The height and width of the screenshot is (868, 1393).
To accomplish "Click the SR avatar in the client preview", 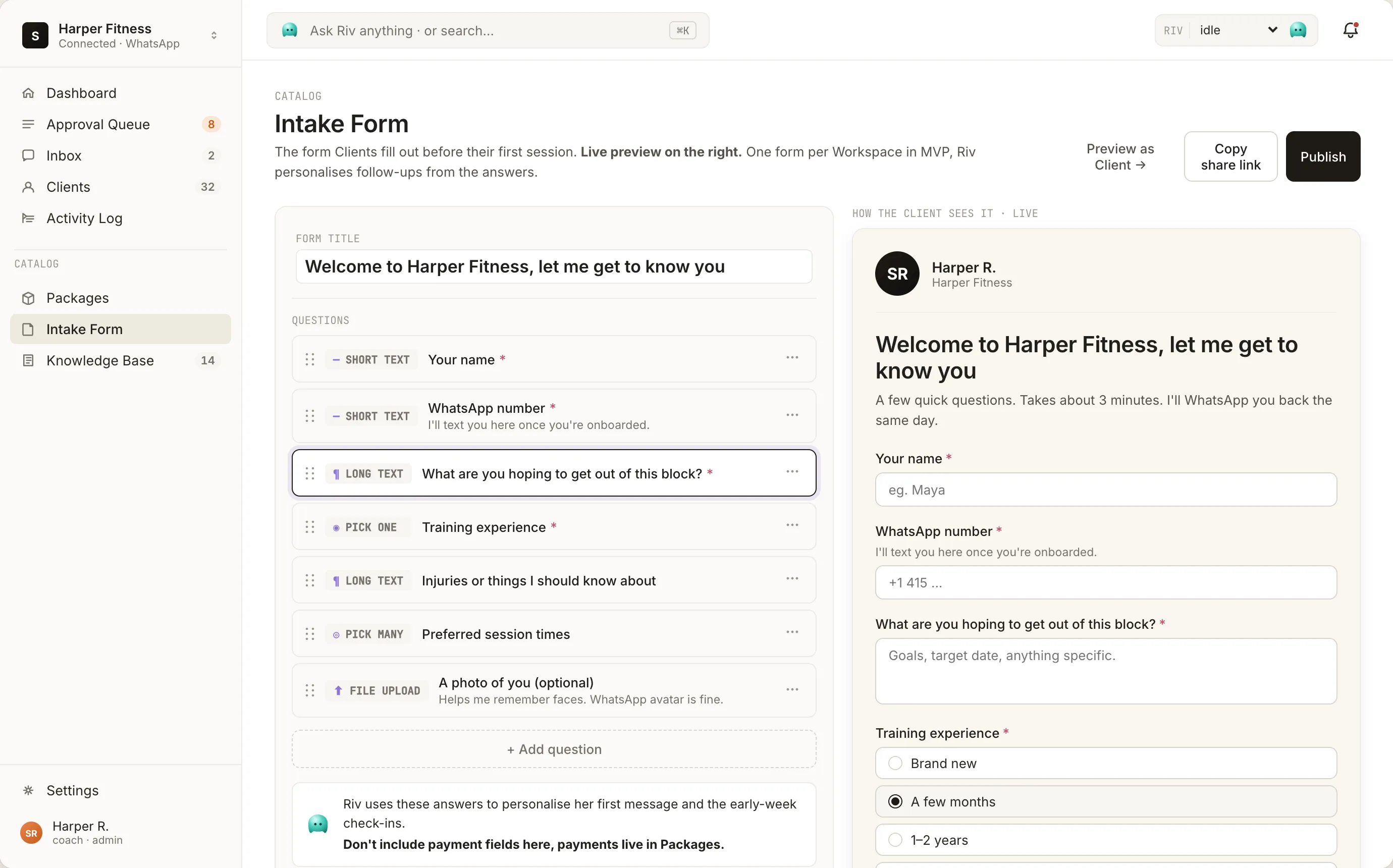I will pyautogui.click(x=897, y=274).
